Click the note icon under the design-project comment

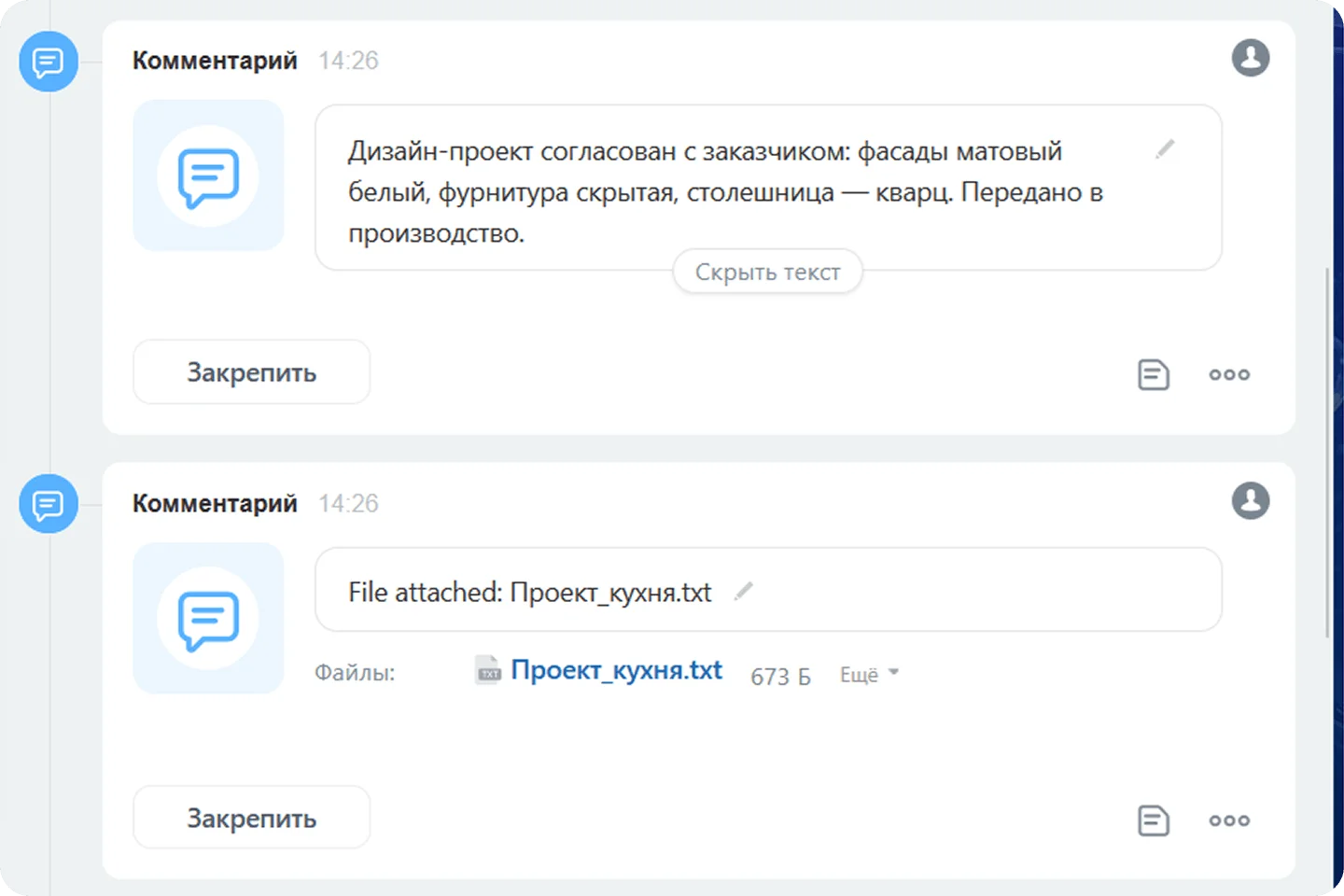click(x=1154, y=374)
